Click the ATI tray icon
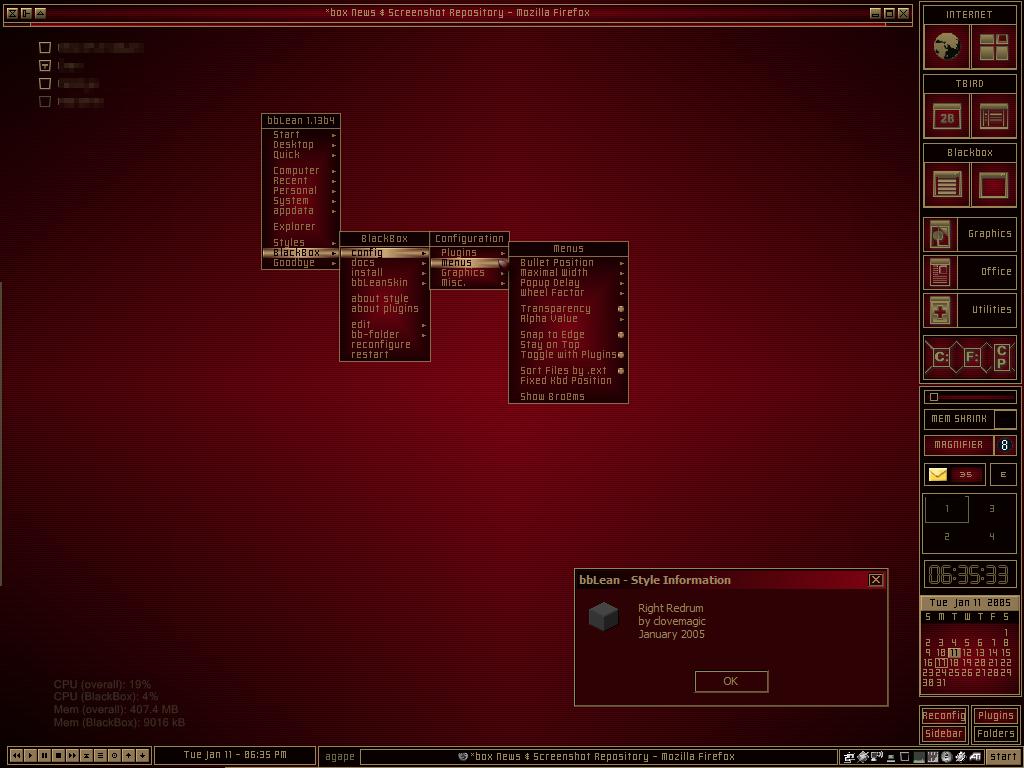The height and width of the screenshot is (768, 1024). click(x=975, y=757)
